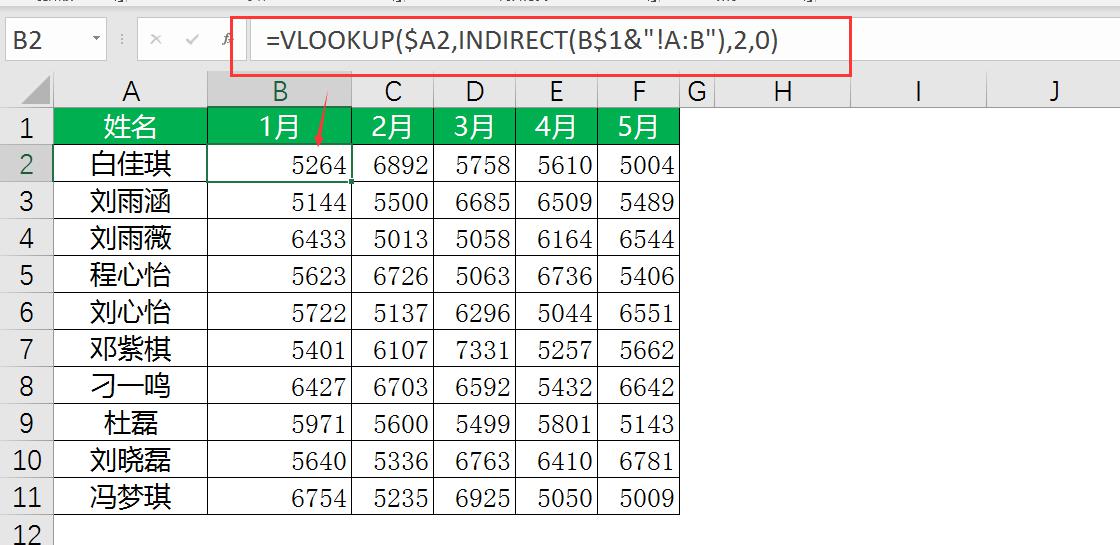Click the 4月 header cell
Image resolution: width=1120 pixels, height=545 pixels.
(556, 126)
